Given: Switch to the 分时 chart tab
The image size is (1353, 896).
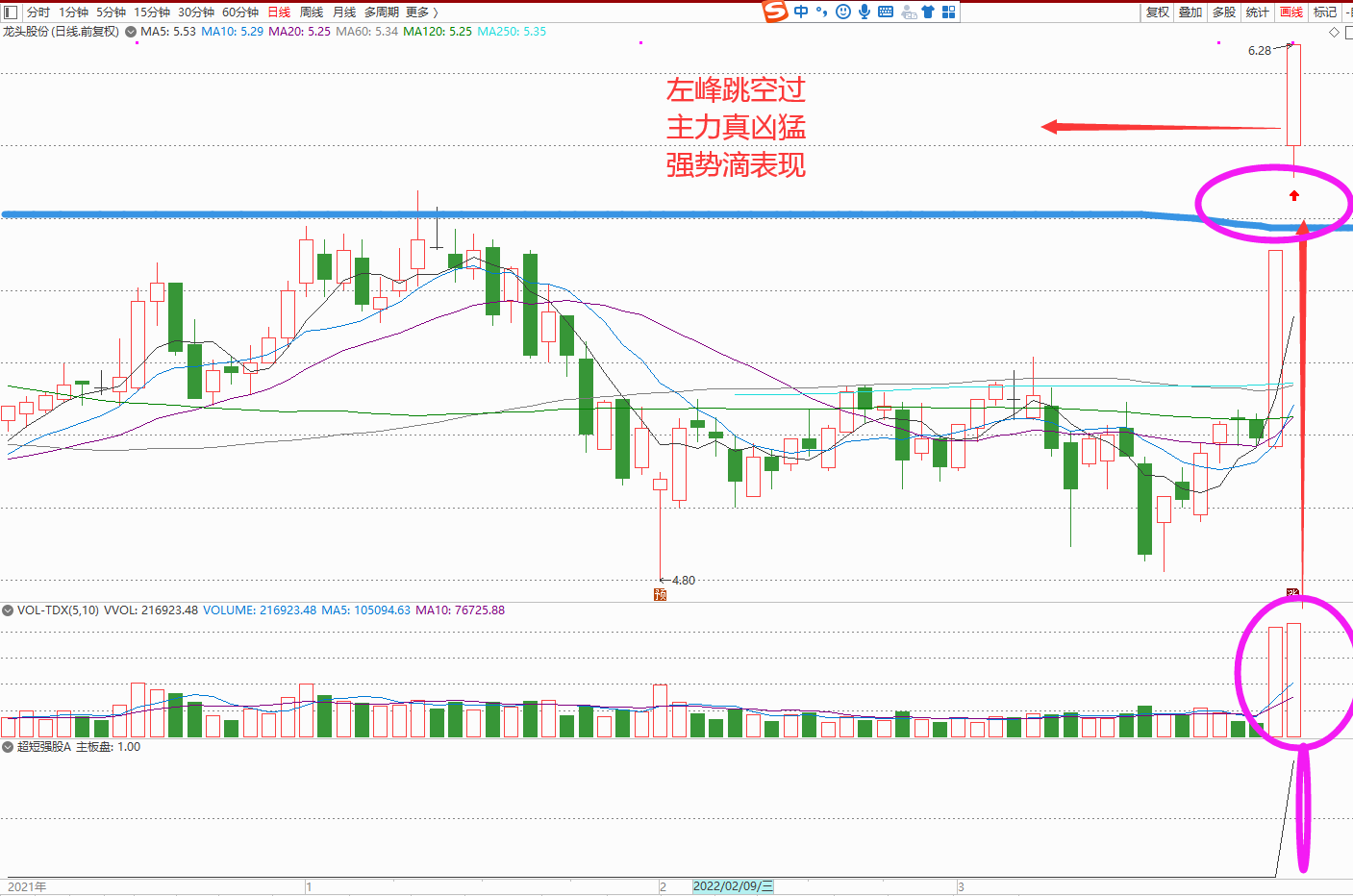Looking at the screenshot, I should tap(38, 12).
